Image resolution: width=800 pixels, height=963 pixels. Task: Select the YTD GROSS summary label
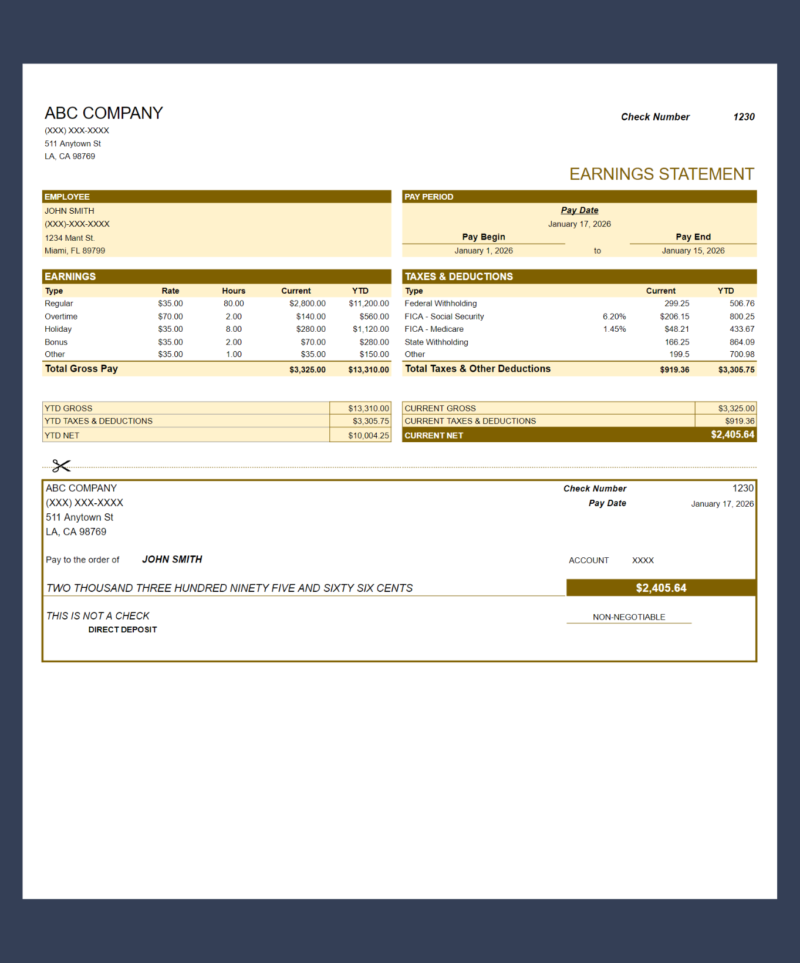pos(68,408)
